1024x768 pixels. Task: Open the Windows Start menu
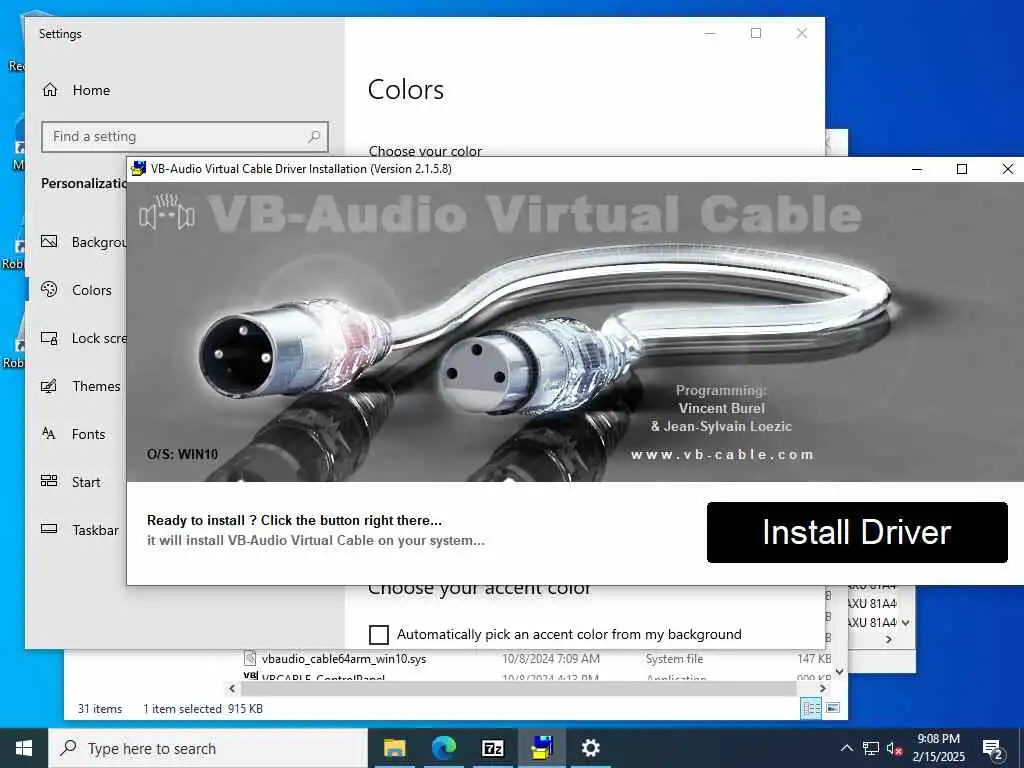coord(24,748)
